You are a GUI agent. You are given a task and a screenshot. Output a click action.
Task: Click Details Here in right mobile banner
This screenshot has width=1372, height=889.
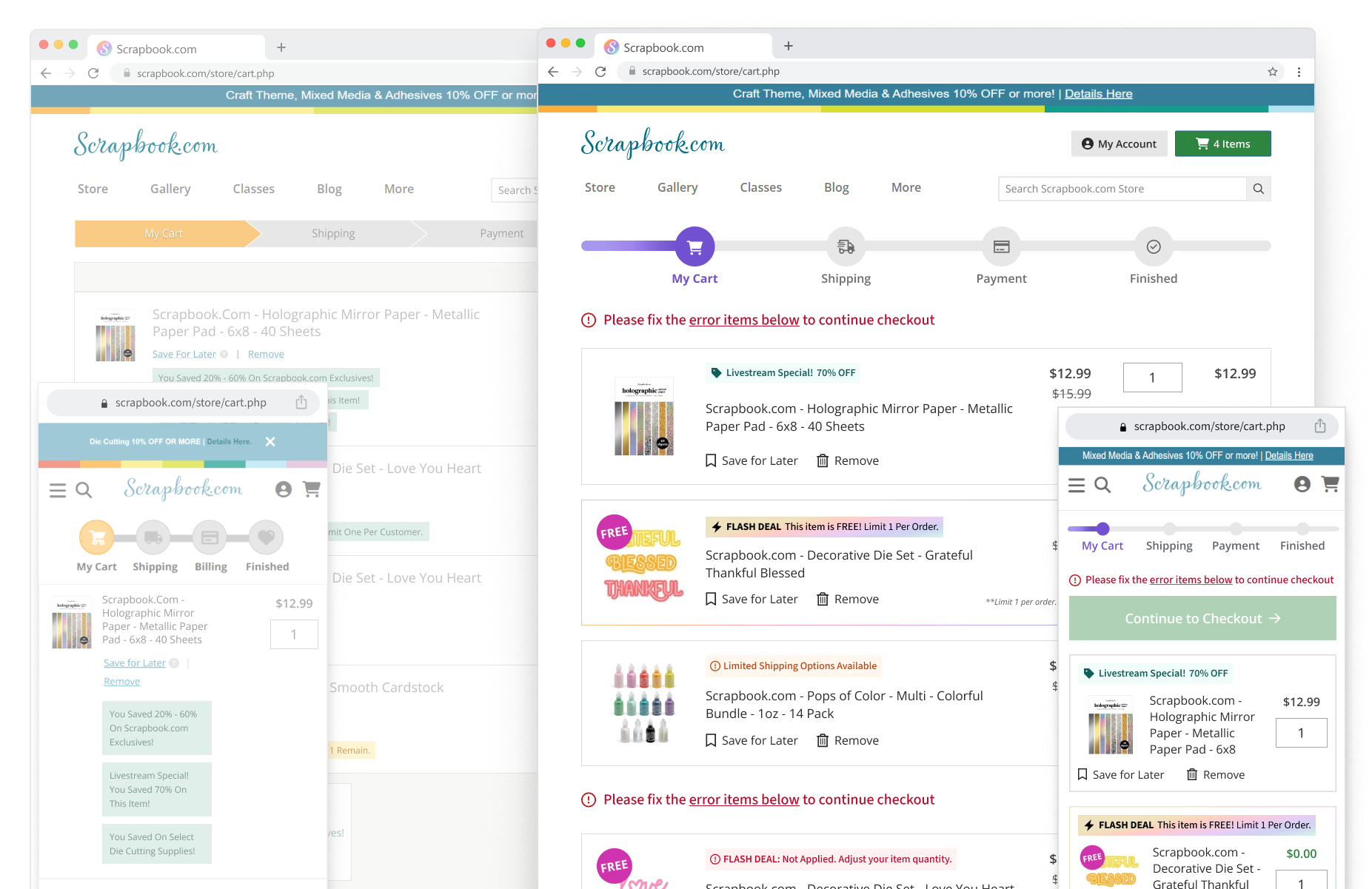pos(1289,455)
